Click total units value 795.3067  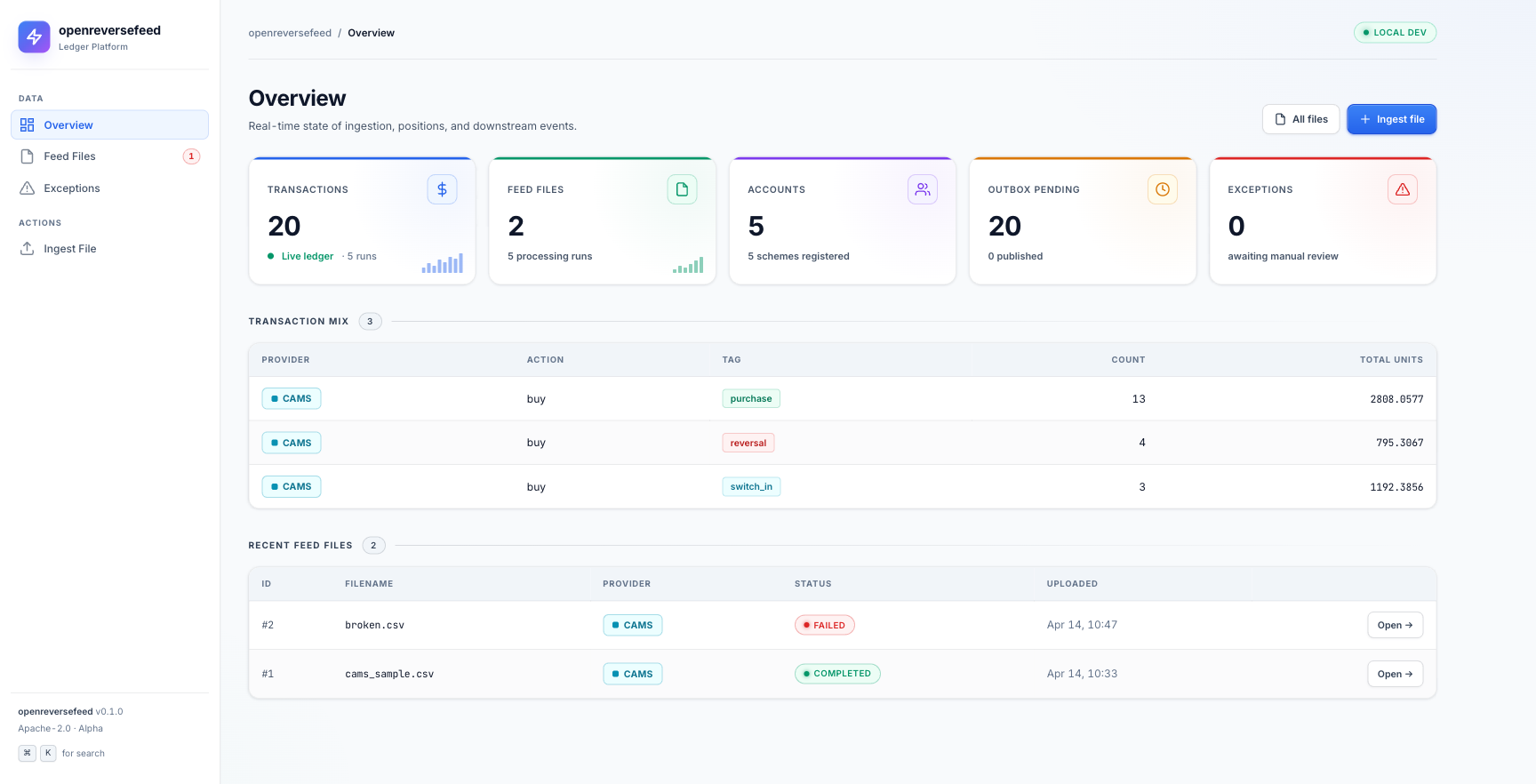point(1399,443)
